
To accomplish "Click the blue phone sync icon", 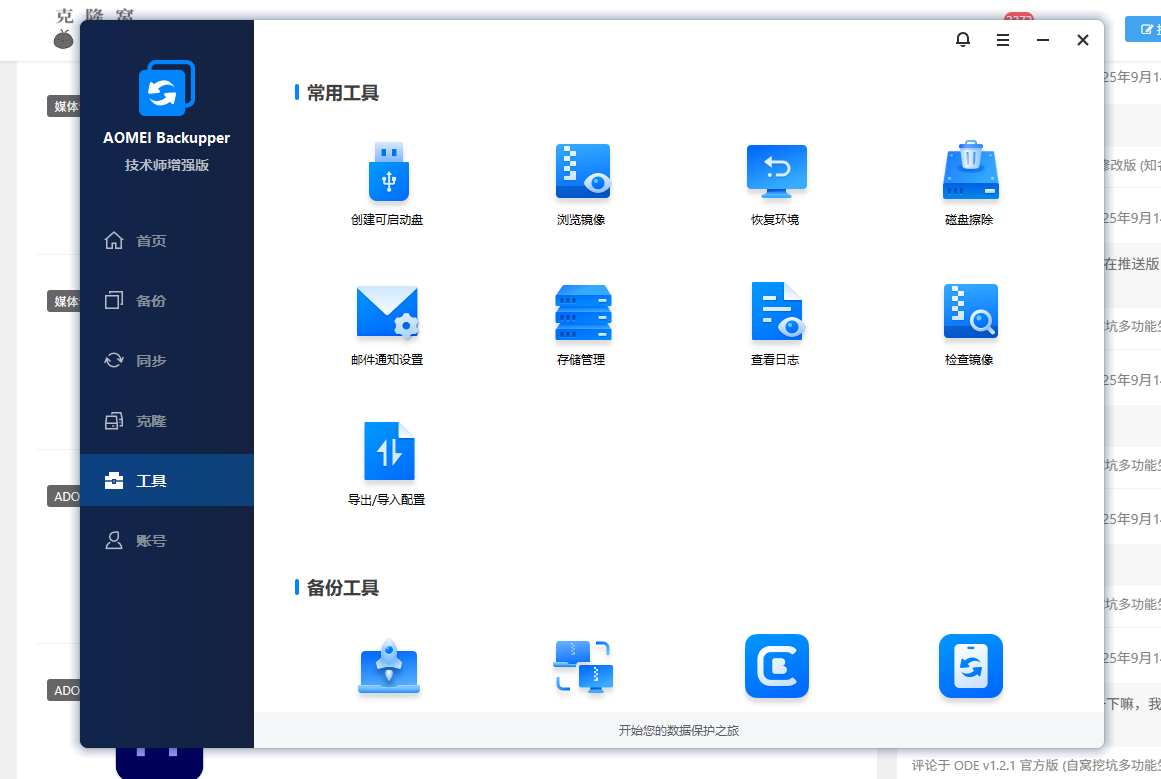I will 970,666.
